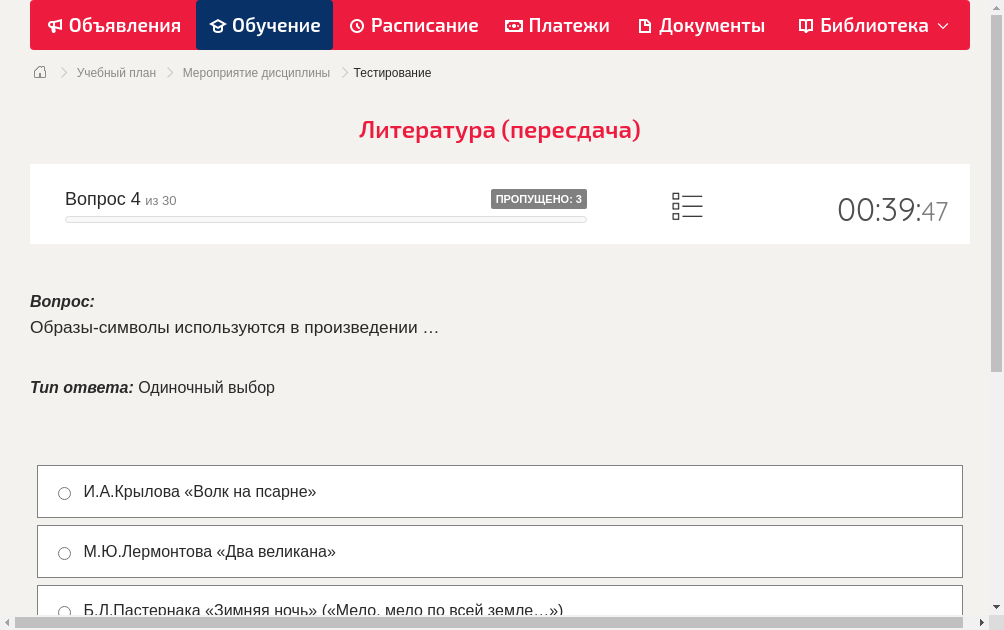Open the home icon in the breadcrumb
Viewport: 1004px width, 630px height.
click(x=39, y=72)
